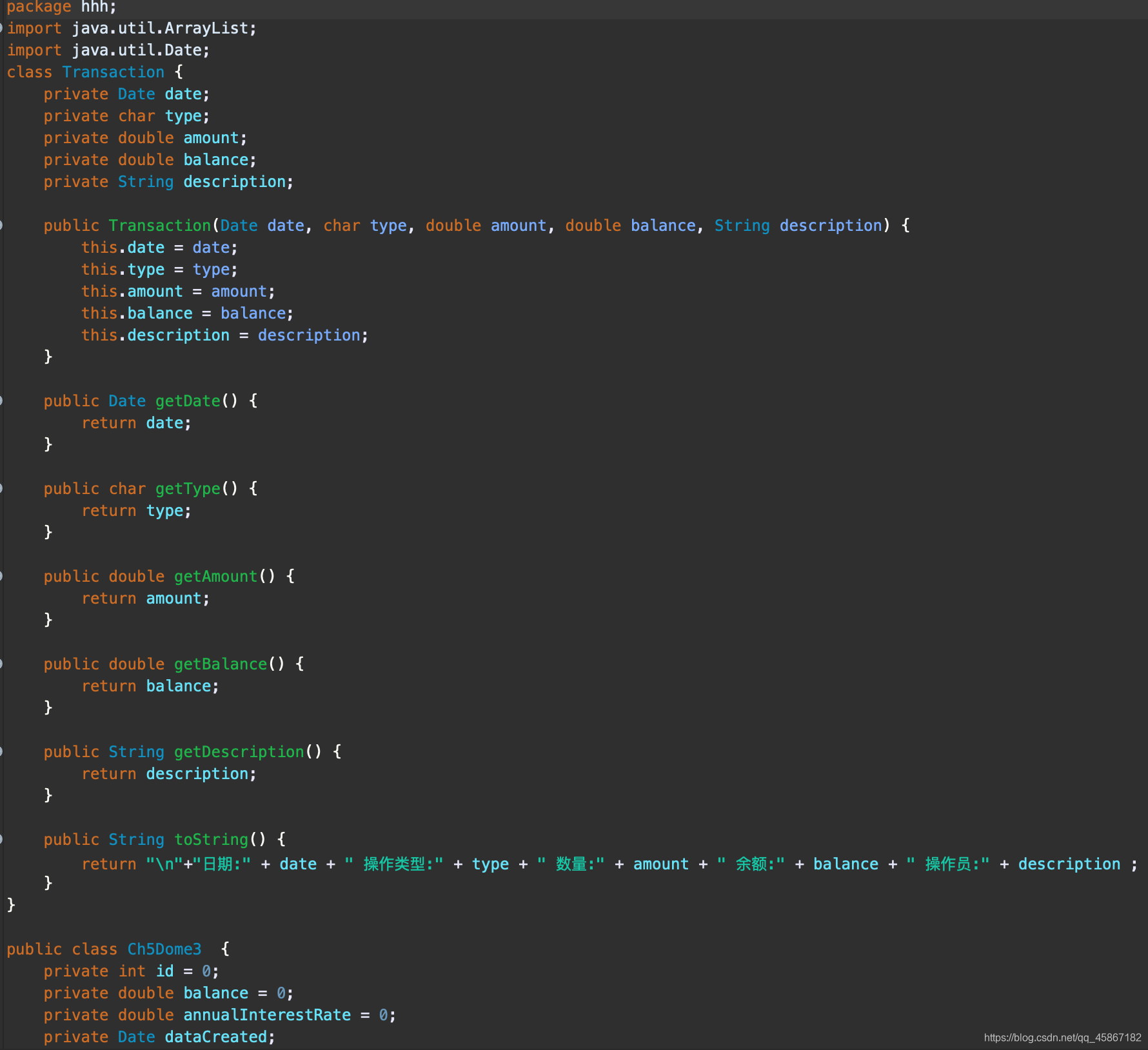1148x1050 pixels.
Task: Click the "日期:" string literal
Action: 222,864
